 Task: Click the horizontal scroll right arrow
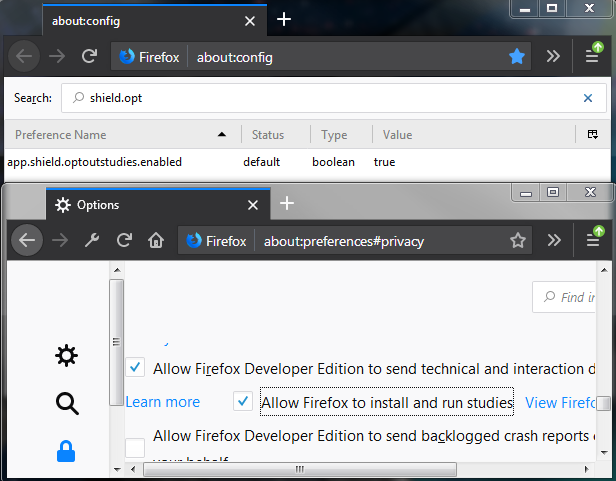(x=587, y=469)
